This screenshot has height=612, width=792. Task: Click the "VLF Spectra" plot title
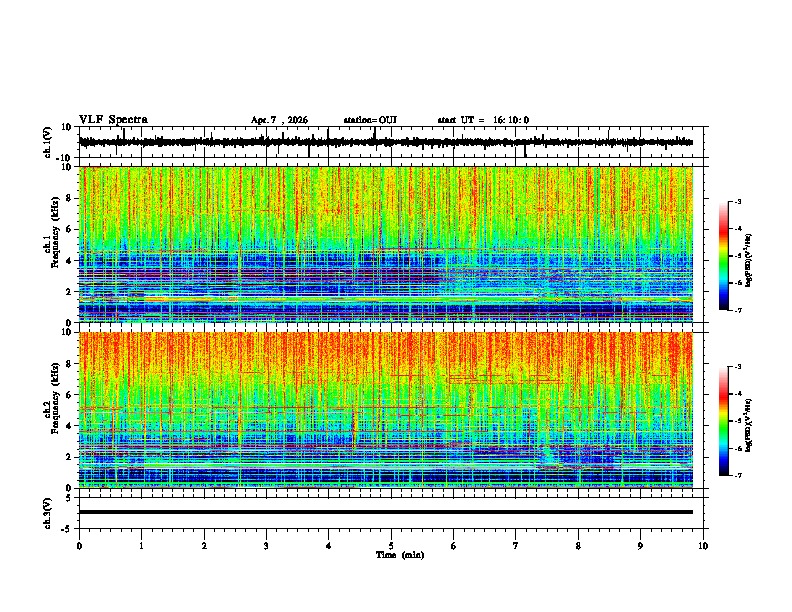[x=113, y=120]
